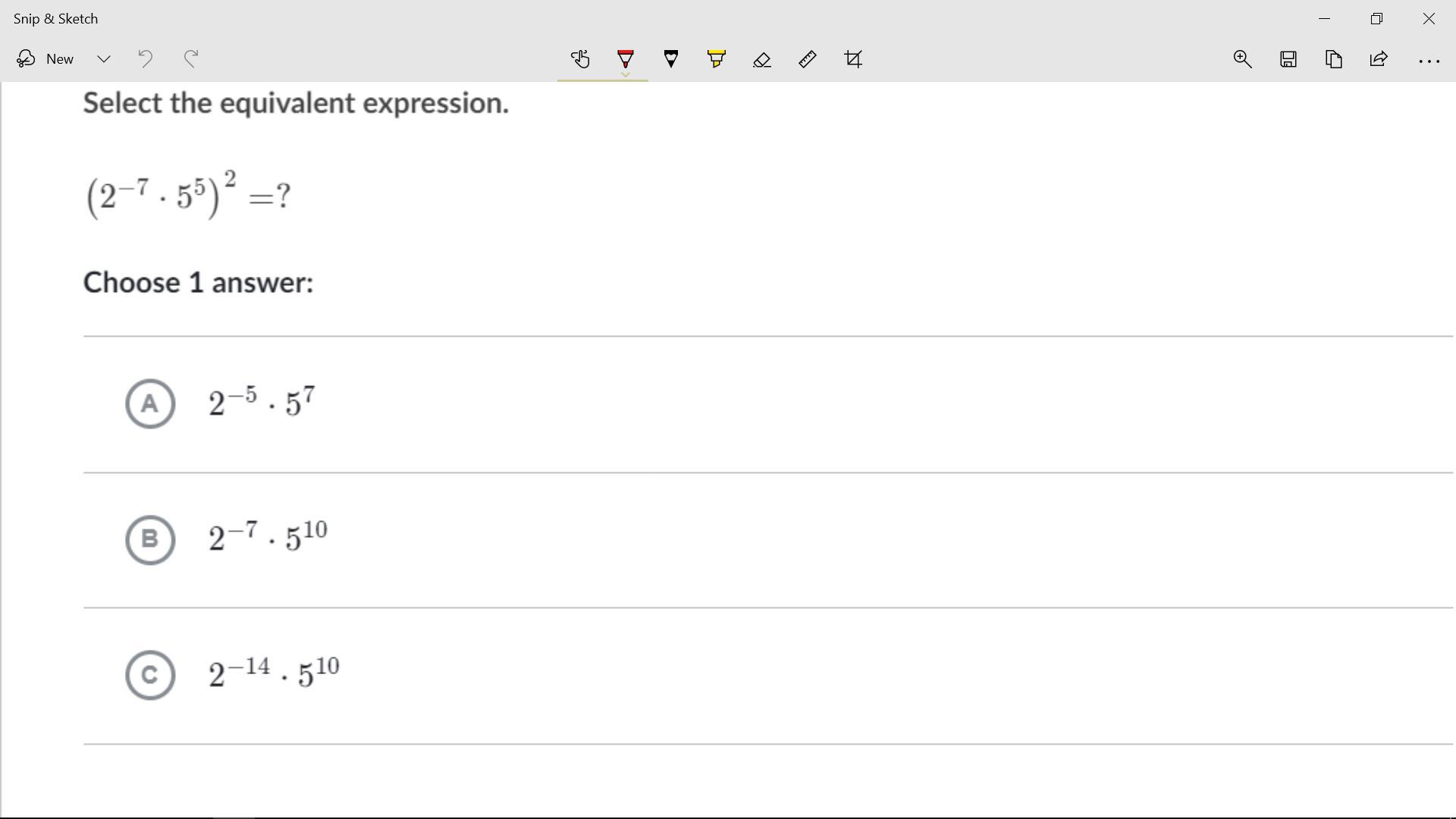
Task: Click the Zoom magnifier icon
Action: pos(1242,59)
